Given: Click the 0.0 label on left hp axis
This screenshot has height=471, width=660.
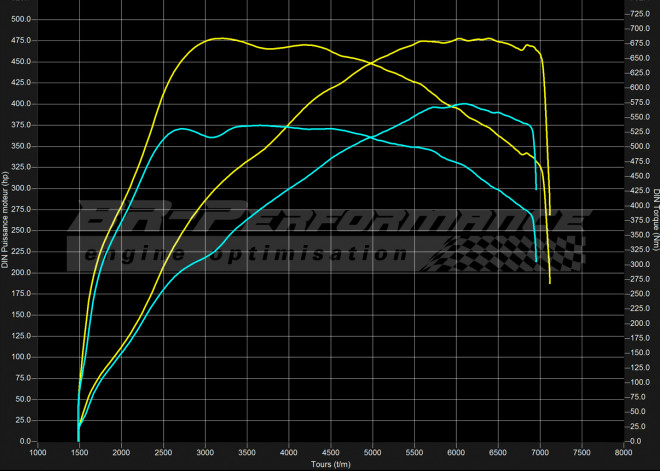Looking at the screenshot, I should click(24, 442).
